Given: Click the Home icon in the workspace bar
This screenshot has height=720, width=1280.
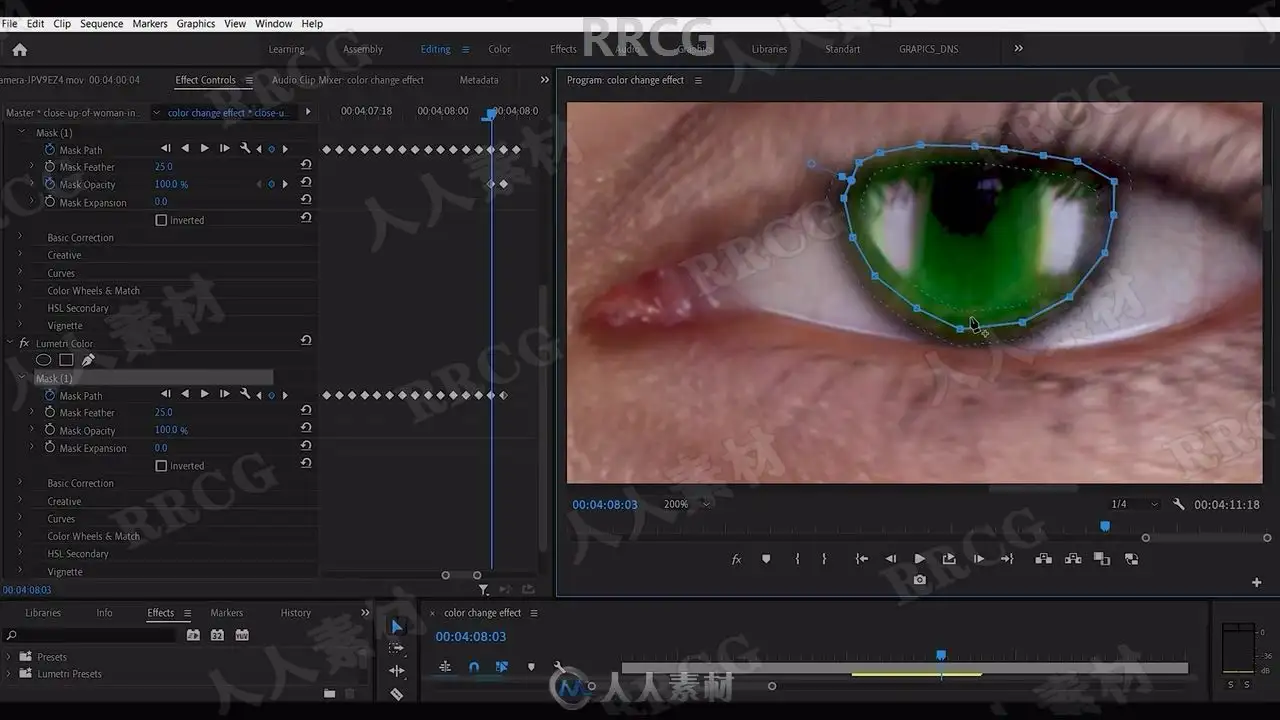Looking at the screenshot, I should point(19,49).
